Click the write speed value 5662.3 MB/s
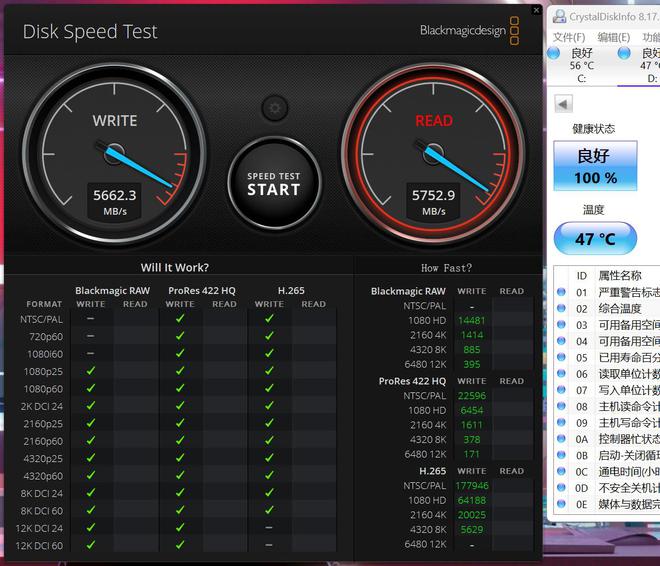Screen dimensions: 660x566 pos(114,202)
